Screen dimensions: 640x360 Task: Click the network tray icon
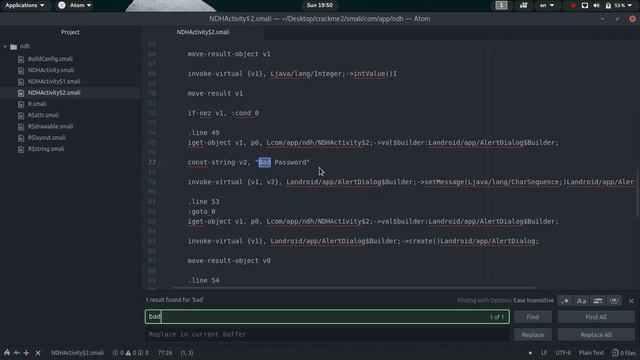point(584,5)
